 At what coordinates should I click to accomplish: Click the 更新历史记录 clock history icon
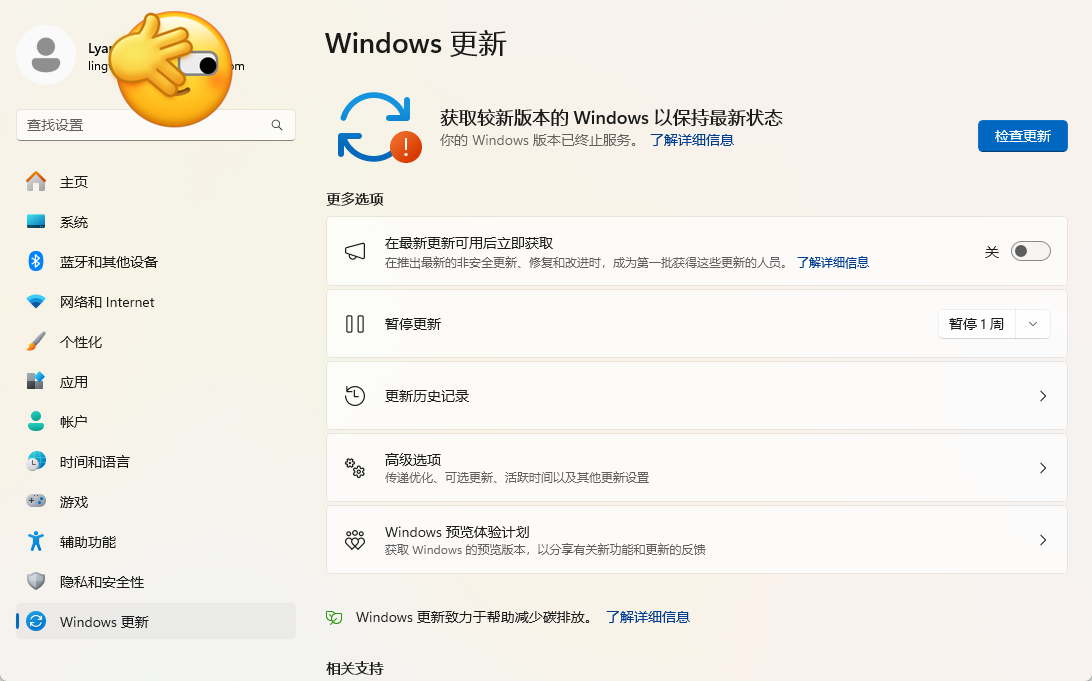355,396
